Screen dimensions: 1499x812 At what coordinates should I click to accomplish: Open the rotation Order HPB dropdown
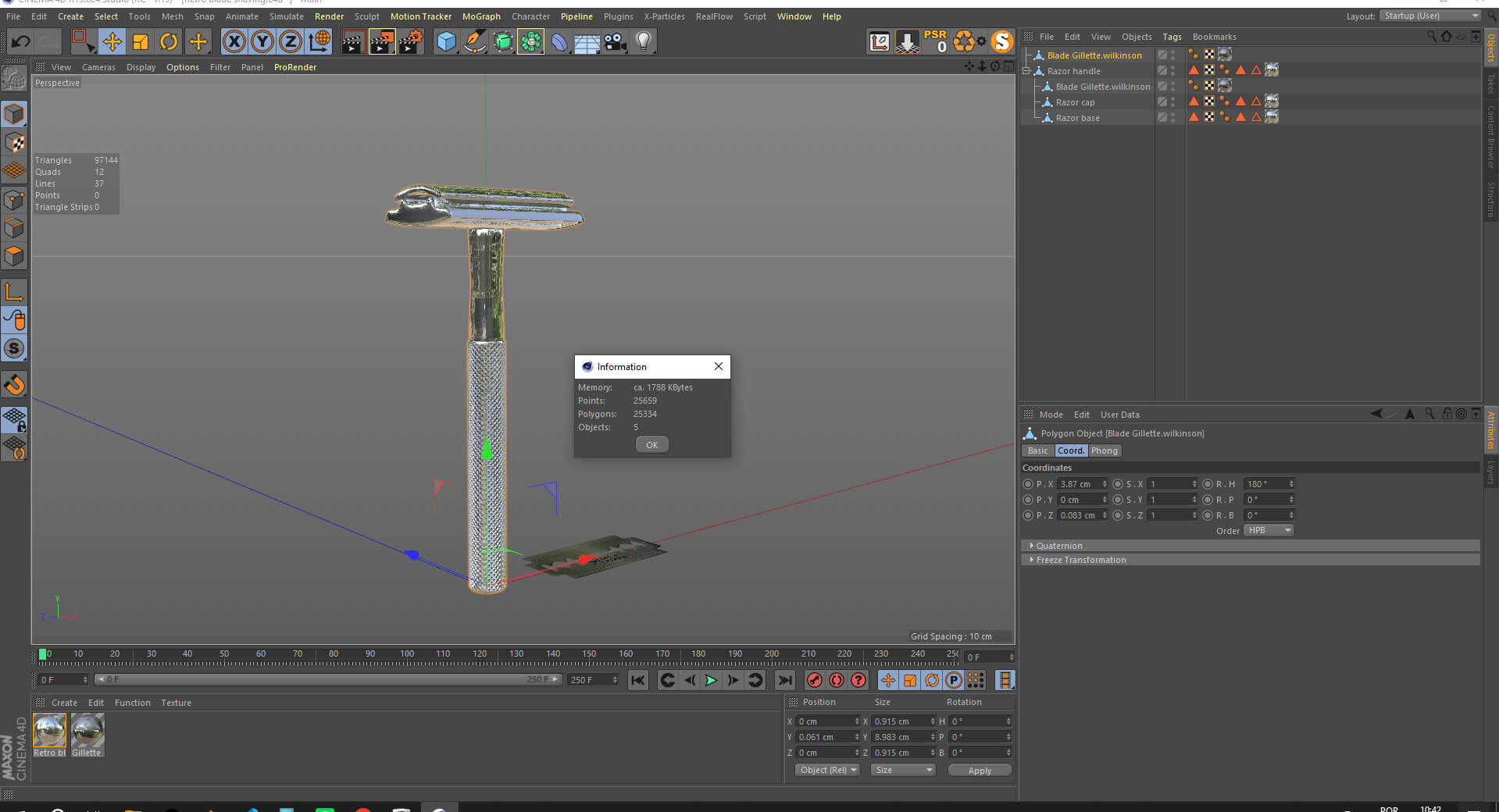tap(1269, 530)
